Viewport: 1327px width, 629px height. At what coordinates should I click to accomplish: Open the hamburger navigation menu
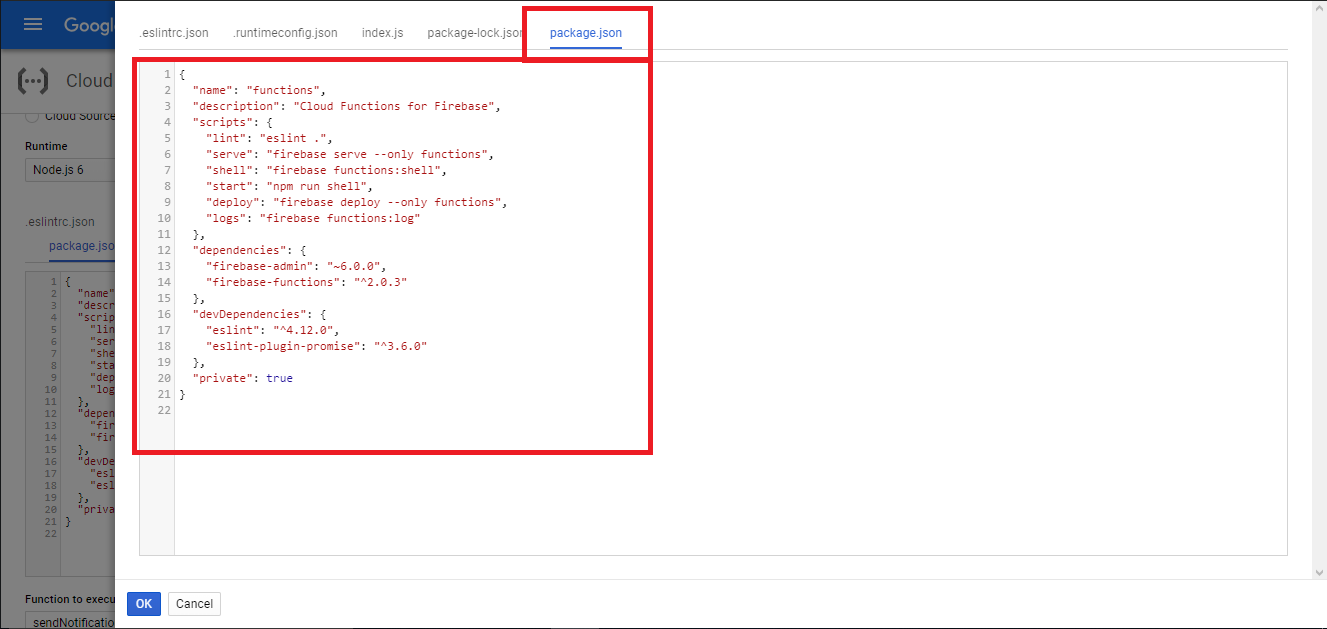coord(33,24)
